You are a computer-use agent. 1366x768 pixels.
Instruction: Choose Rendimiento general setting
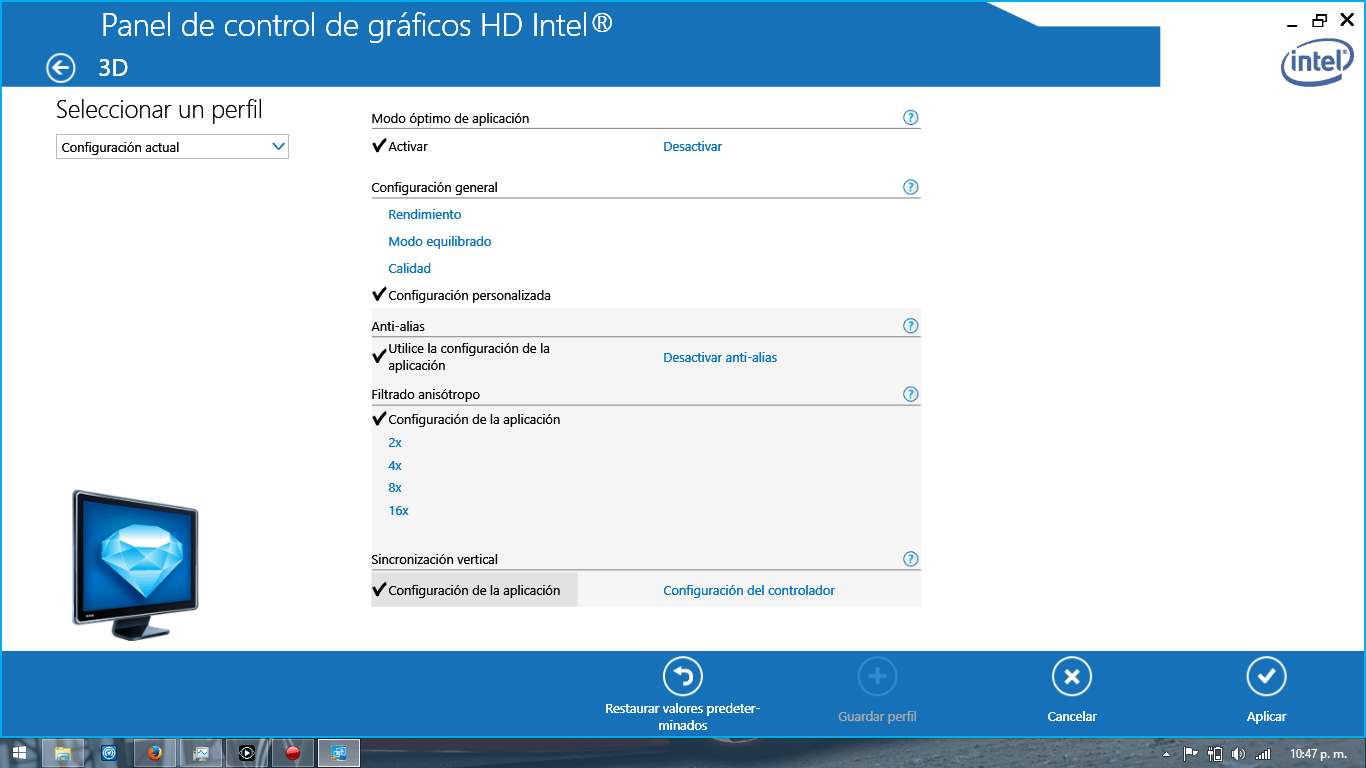click(x=425, y=215)
